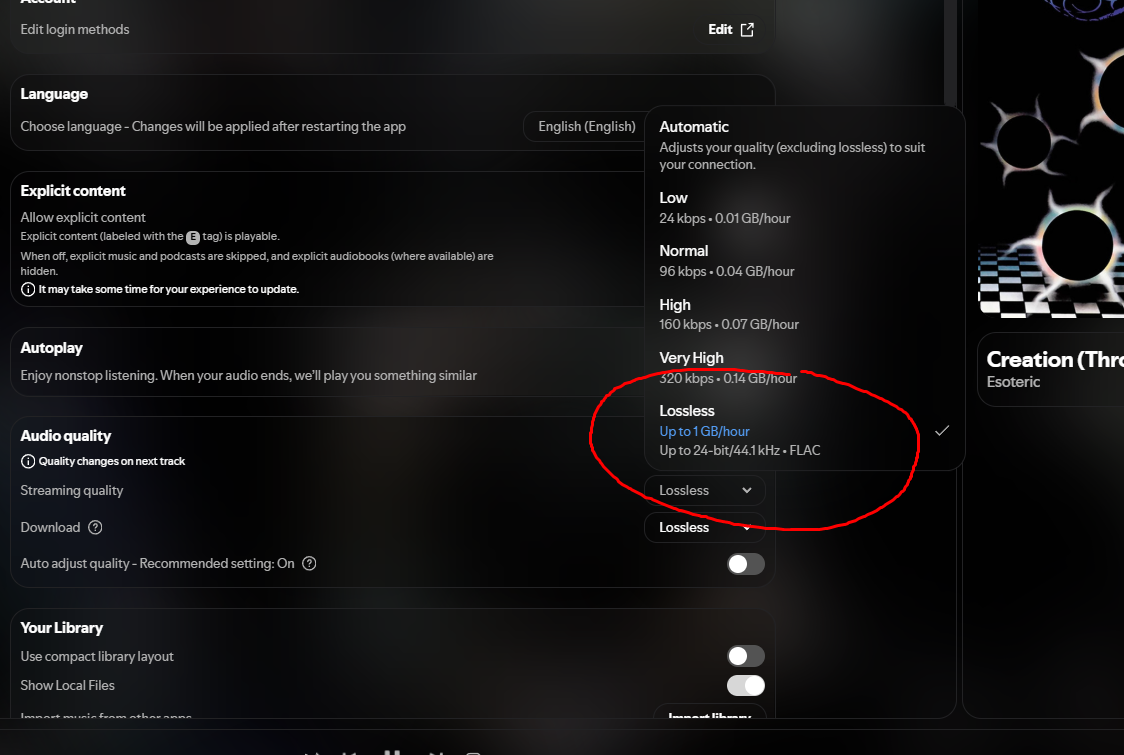The width and height of the screenshot is (1124, 755).
Task: Pick the Normal 96 kbps option
Action: coord(804,261)
